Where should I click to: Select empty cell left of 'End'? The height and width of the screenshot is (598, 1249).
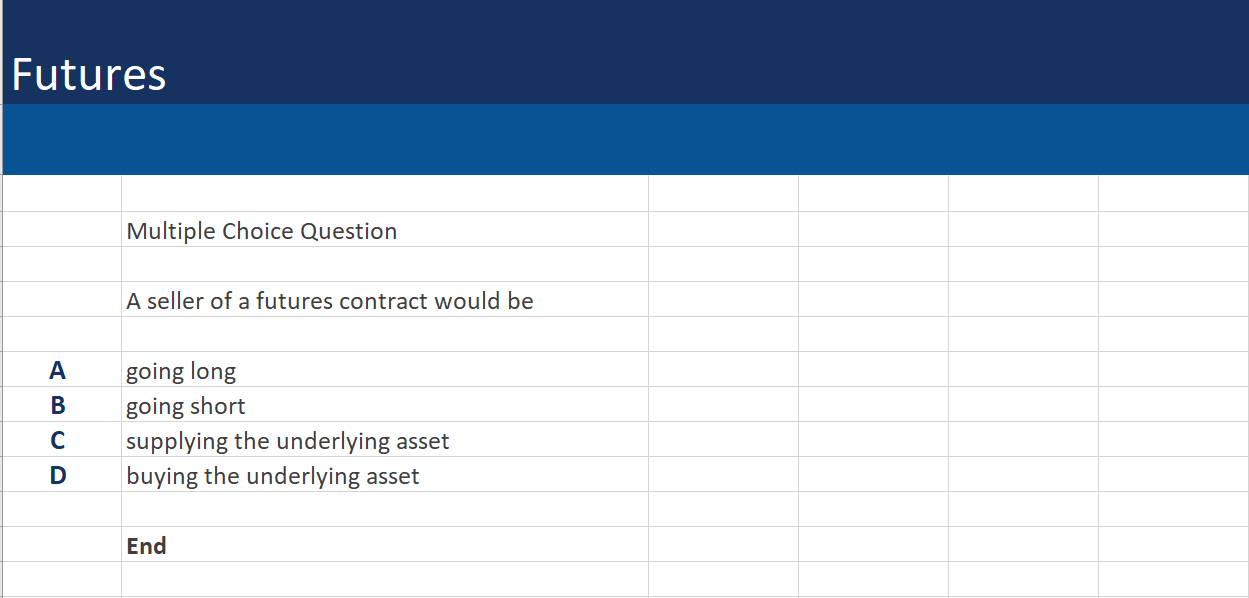(x=62, y=545)
